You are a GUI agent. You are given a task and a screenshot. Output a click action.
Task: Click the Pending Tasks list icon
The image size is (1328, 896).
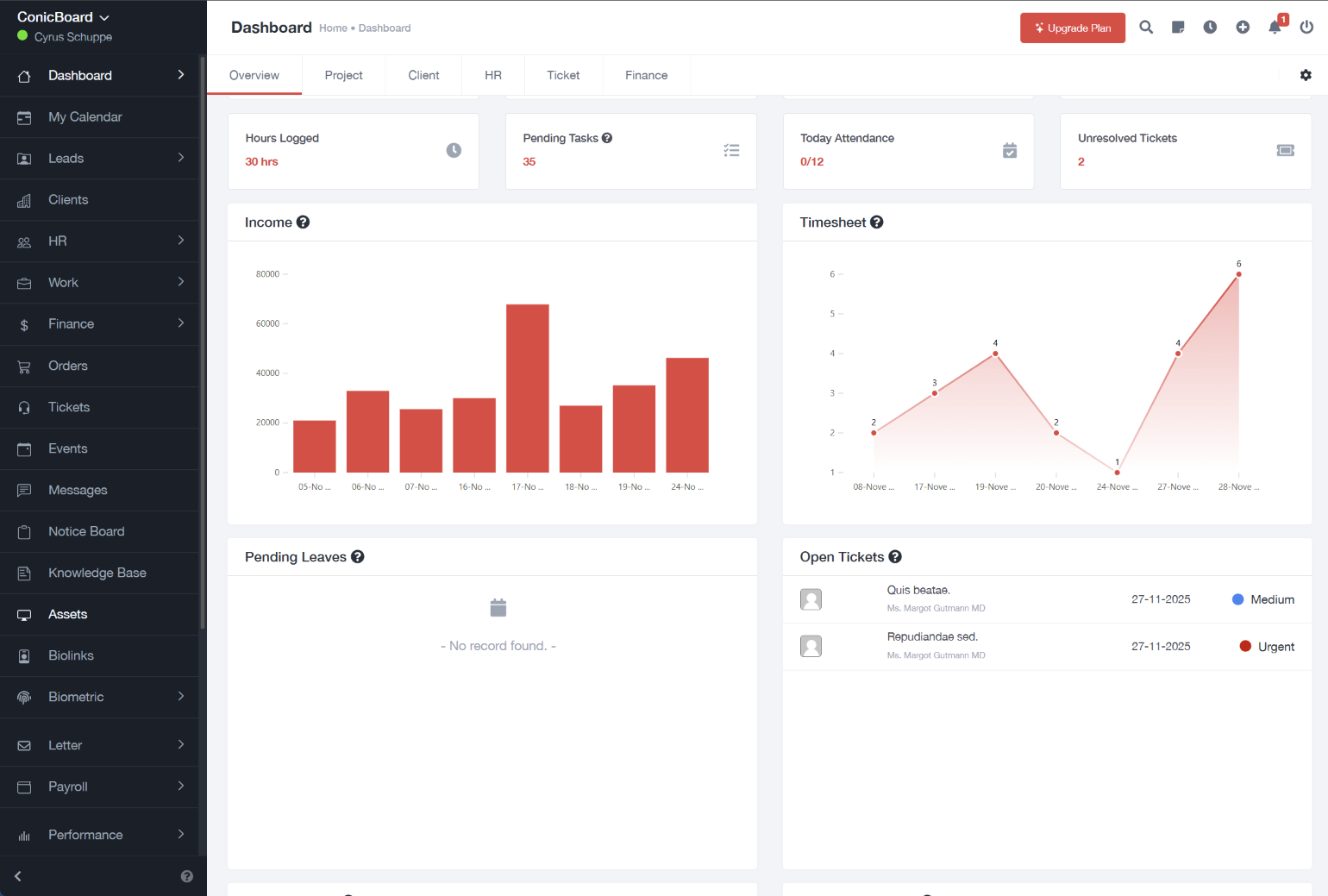731,150
